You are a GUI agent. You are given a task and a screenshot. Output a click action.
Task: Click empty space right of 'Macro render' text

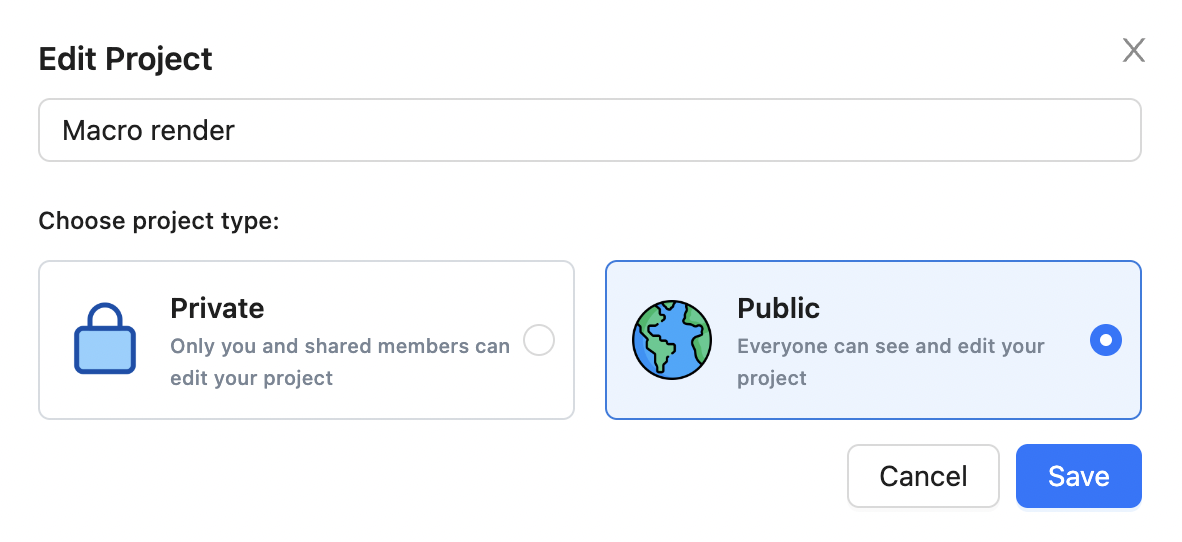[x=700, y=130]
